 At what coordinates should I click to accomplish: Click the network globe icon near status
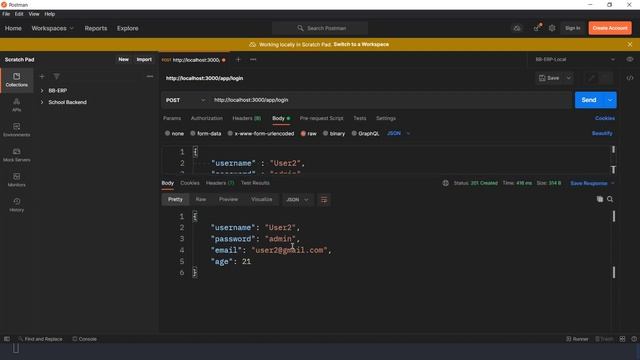446,183
